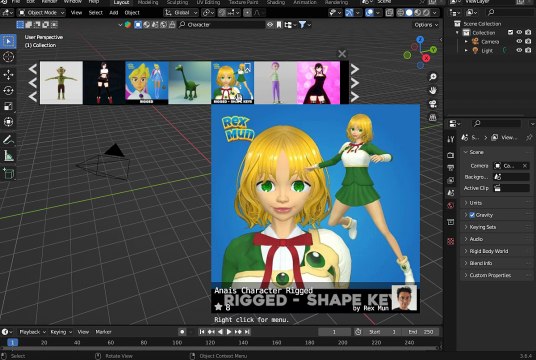Select the Add Cube tool
Image resolution: width=536 pixels, height=360 pixels.
pyautogui.click(x=8, y=173)
